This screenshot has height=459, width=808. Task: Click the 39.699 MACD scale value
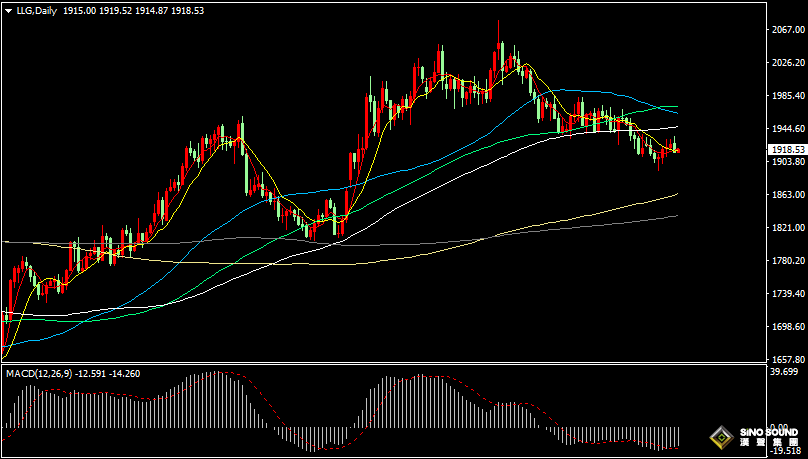click(x=784, y=372)
